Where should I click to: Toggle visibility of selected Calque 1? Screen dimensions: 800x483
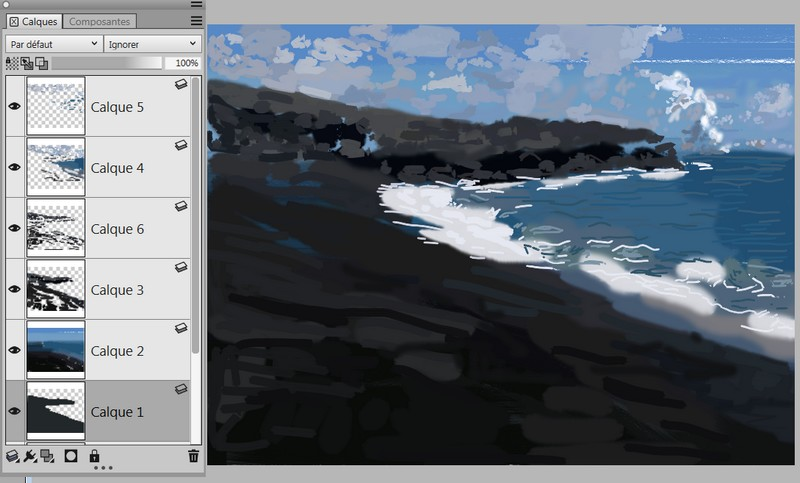[15, 411]
